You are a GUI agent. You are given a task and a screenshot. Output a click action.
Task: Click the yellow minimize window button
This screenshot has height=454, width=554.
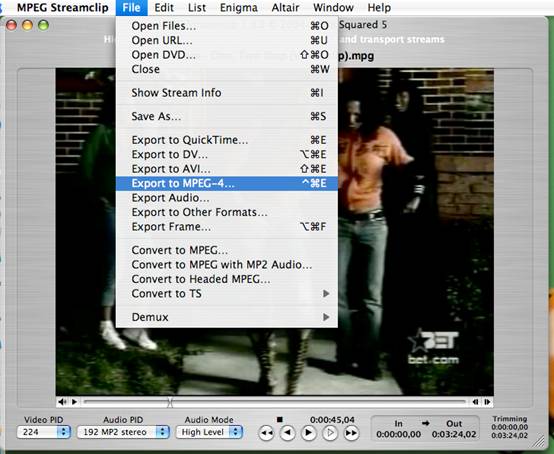tap(27, 25)
